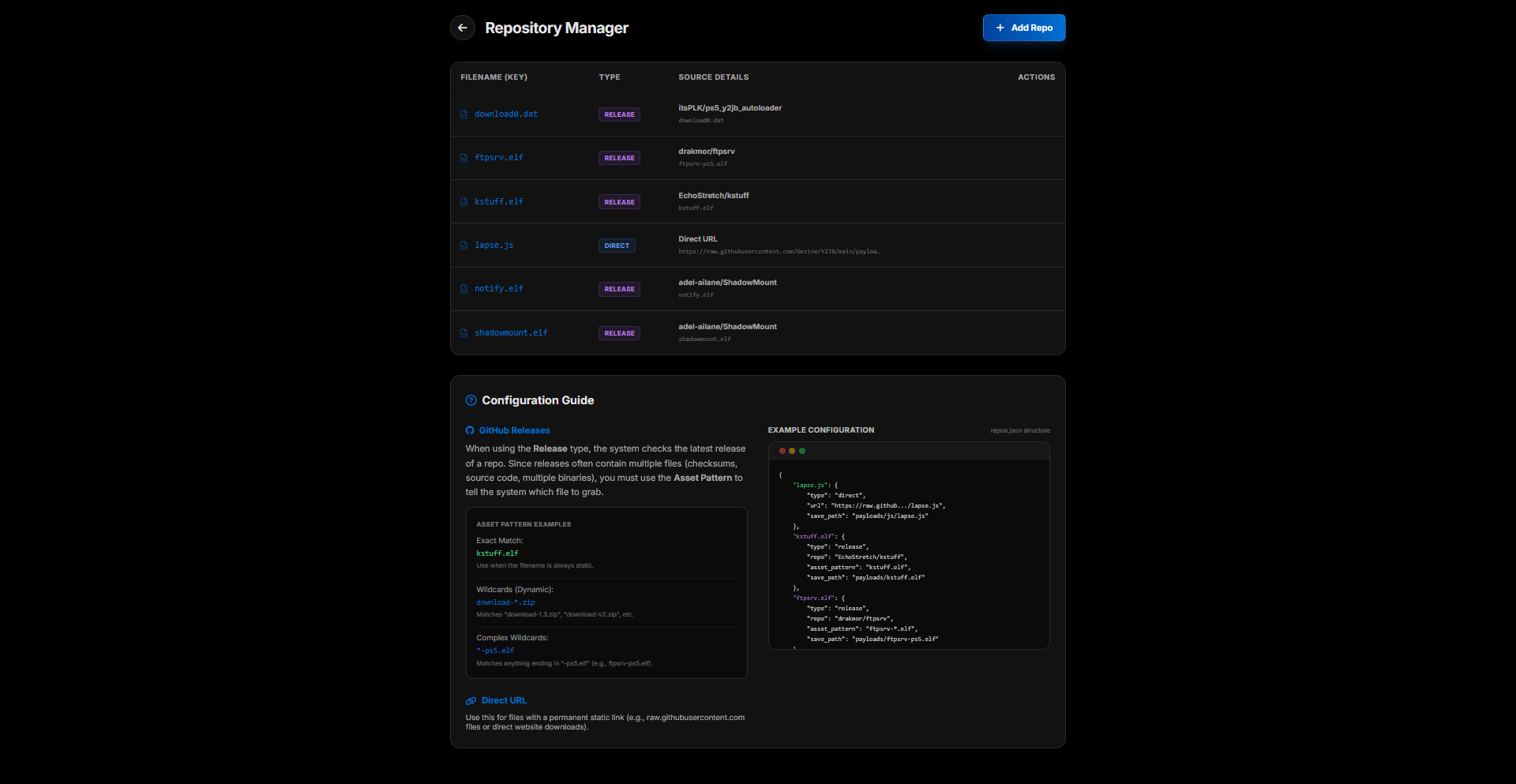Click the TYPE column header
This screenshot has width=1516, height=784.
tap(610, 77)
